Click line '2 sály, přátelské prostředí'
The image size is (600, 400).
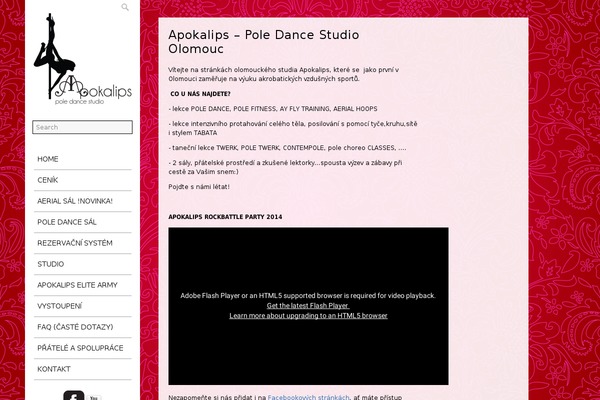pyautogui.click(x=285, y=168)
